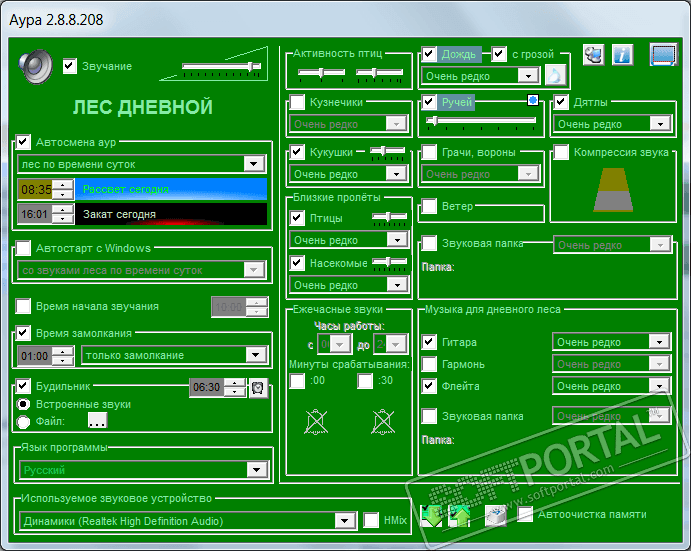
Task: Enable Грачи, вороны checkbox
Action: [429, 152]
